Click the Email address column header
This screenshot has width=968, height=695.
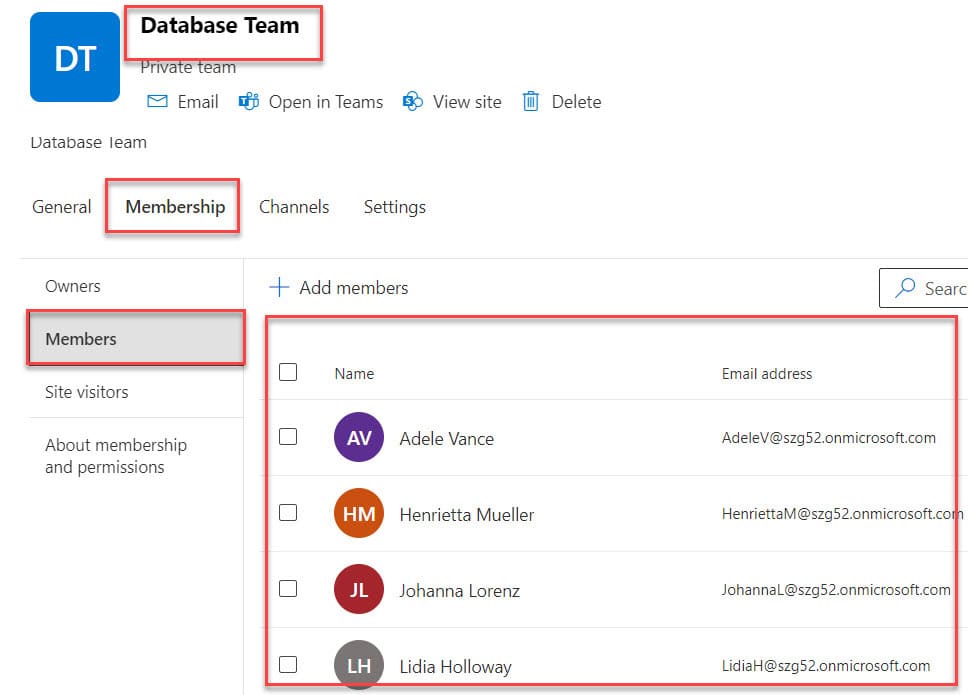pyautogui.click(x=767, y=373)
